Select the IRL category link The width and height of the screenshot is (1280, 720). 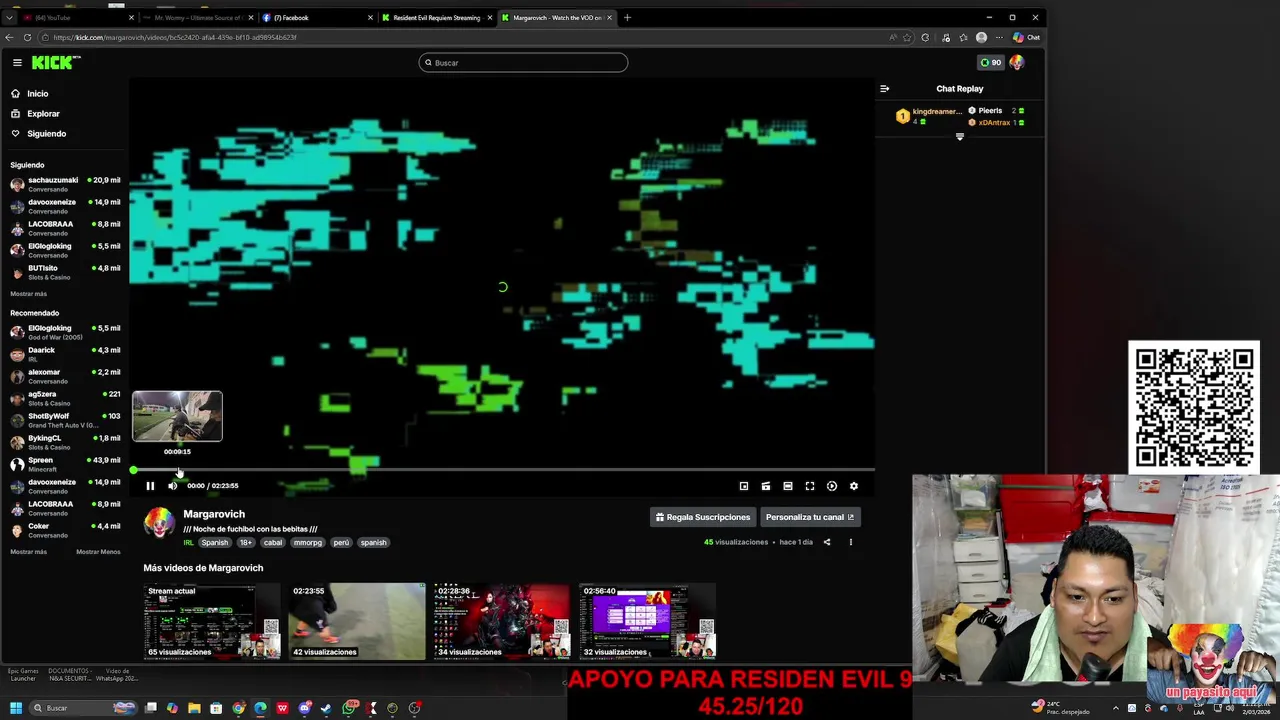pyautogui.click(x=188, y=543)
